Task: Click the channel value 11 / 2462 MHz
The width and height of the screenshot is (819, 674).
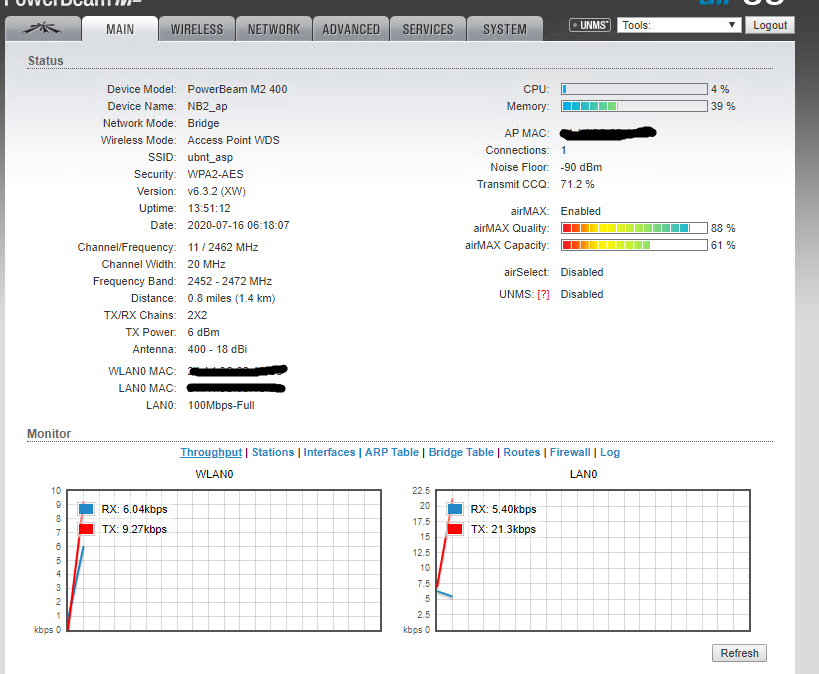Action: coord(223,247)
